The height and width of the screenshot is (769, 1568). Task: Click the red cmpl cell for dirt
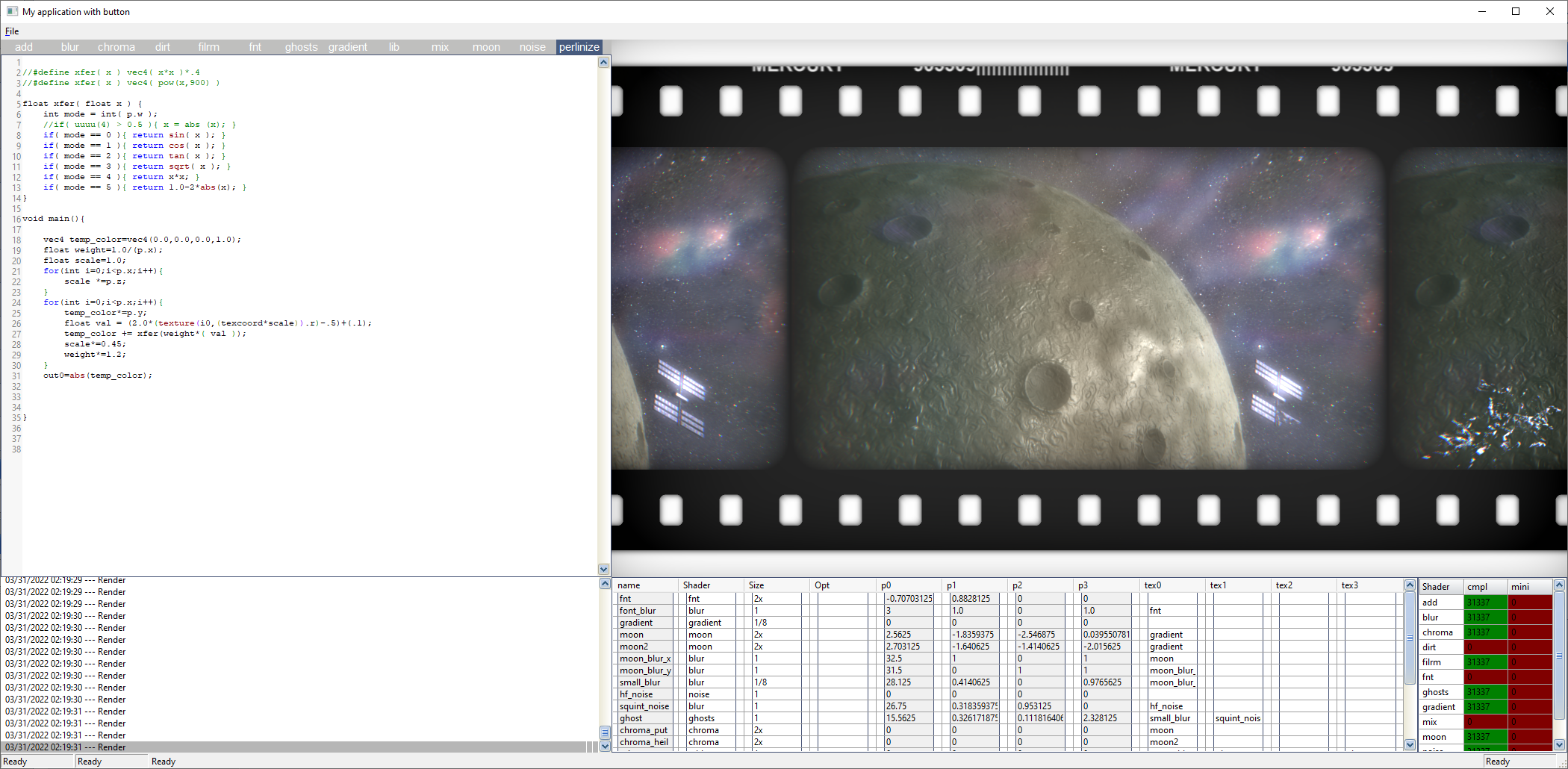(x=1485, y=647)
